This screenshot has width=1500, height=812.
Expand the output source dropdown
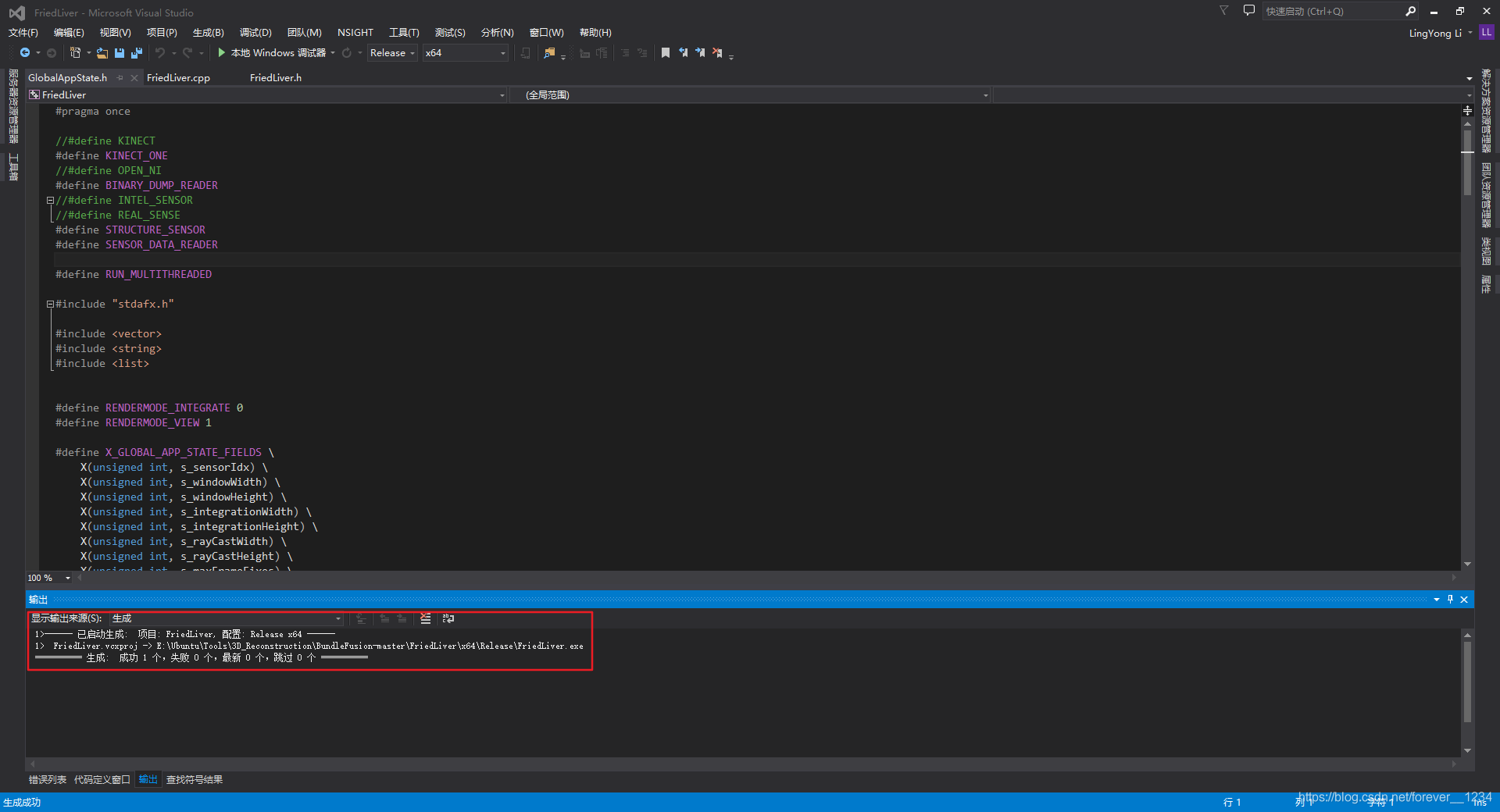(x=338, y=618)
